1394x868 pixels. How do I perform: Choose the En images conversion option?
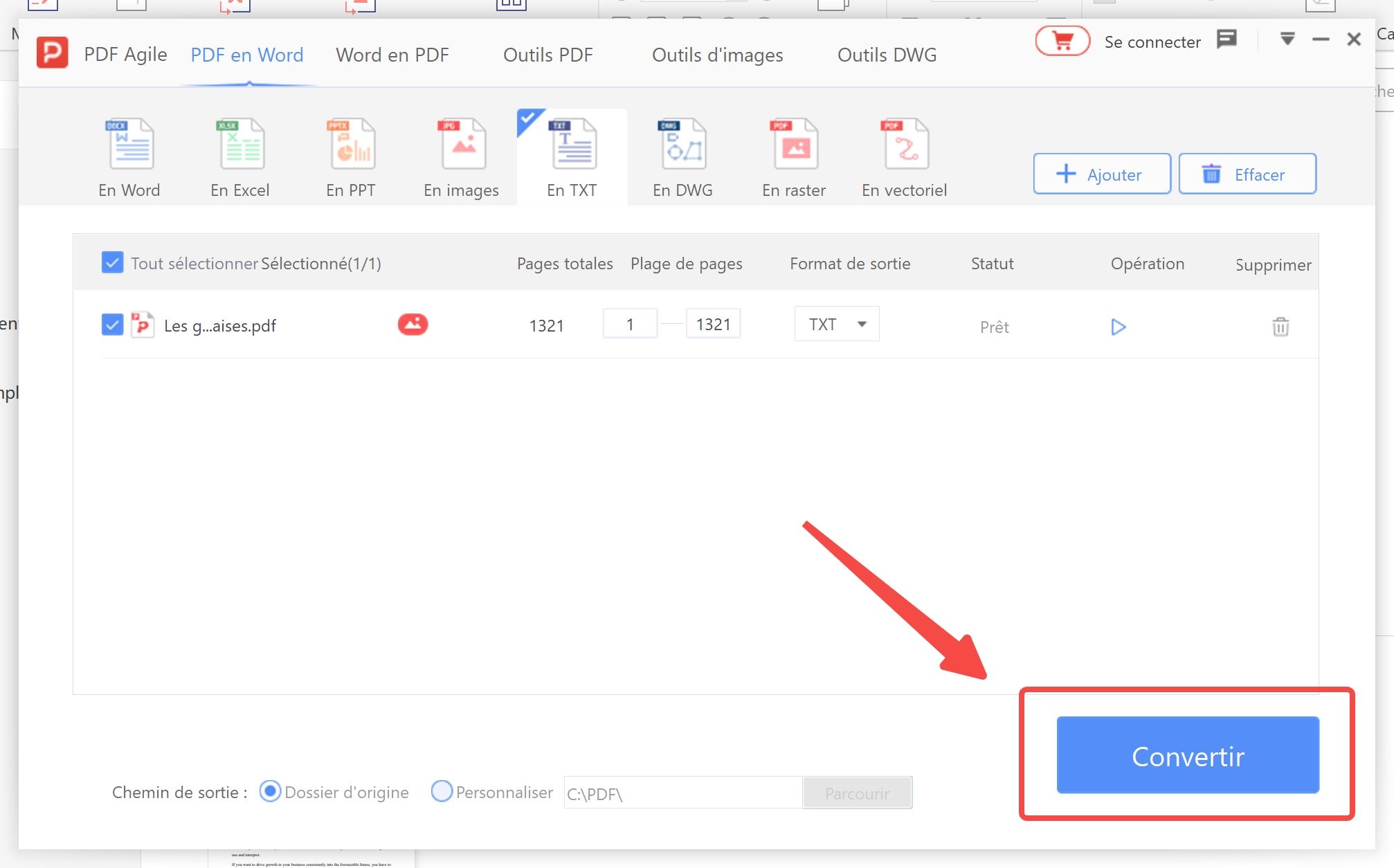pyautogui.click(x=462, y=159)
